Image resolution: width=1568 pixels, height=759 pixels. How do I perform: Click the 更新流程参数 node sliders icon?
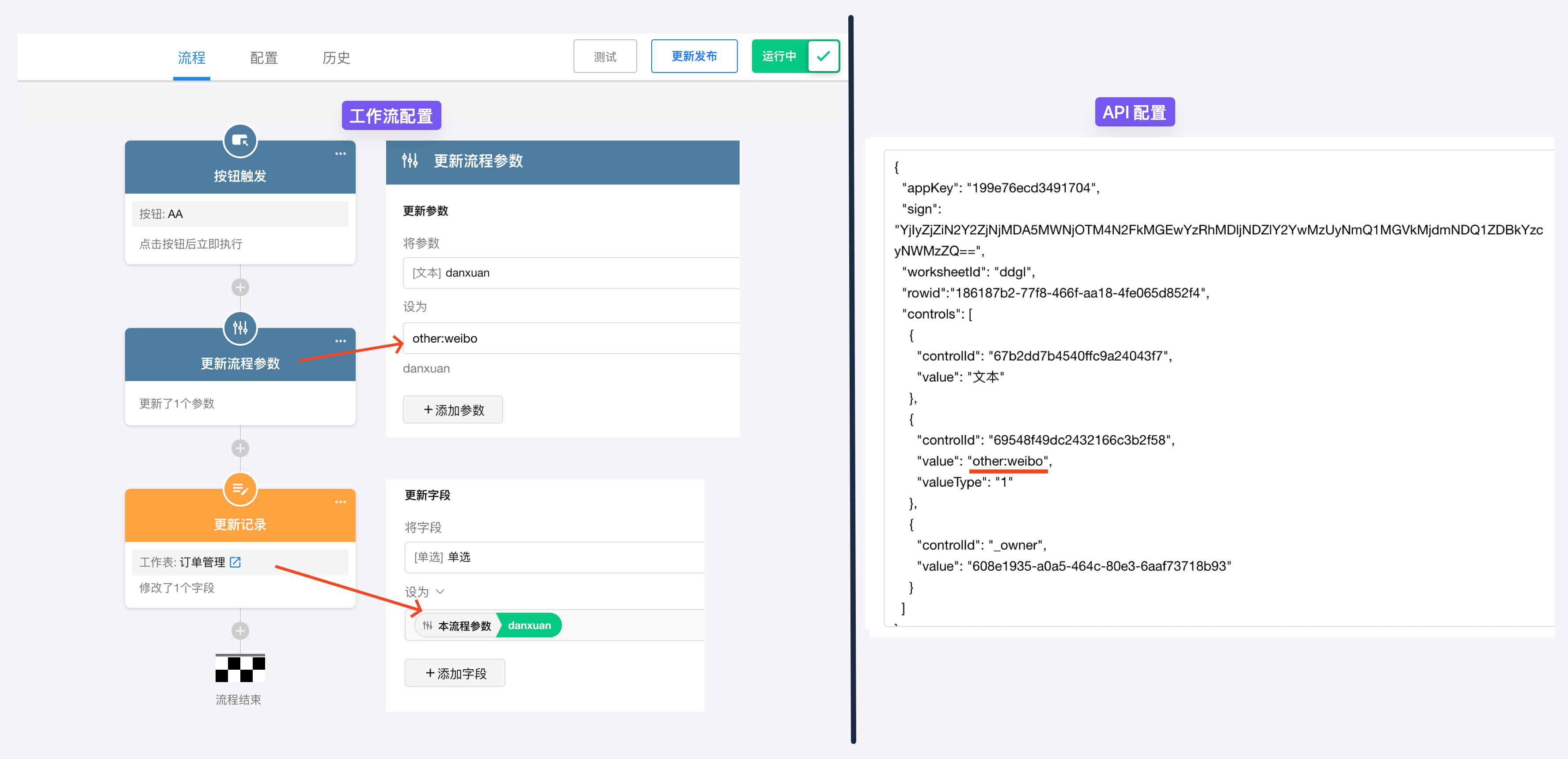pyautogui.click(x=240, y=328)
